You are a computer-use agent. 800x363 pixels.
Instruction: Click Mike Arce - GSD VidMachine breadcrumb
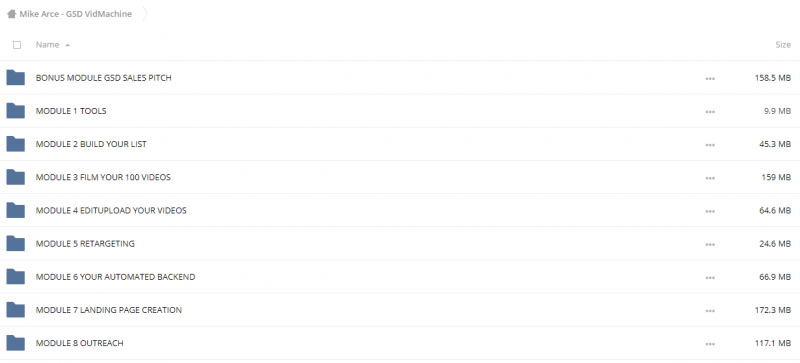76,14
